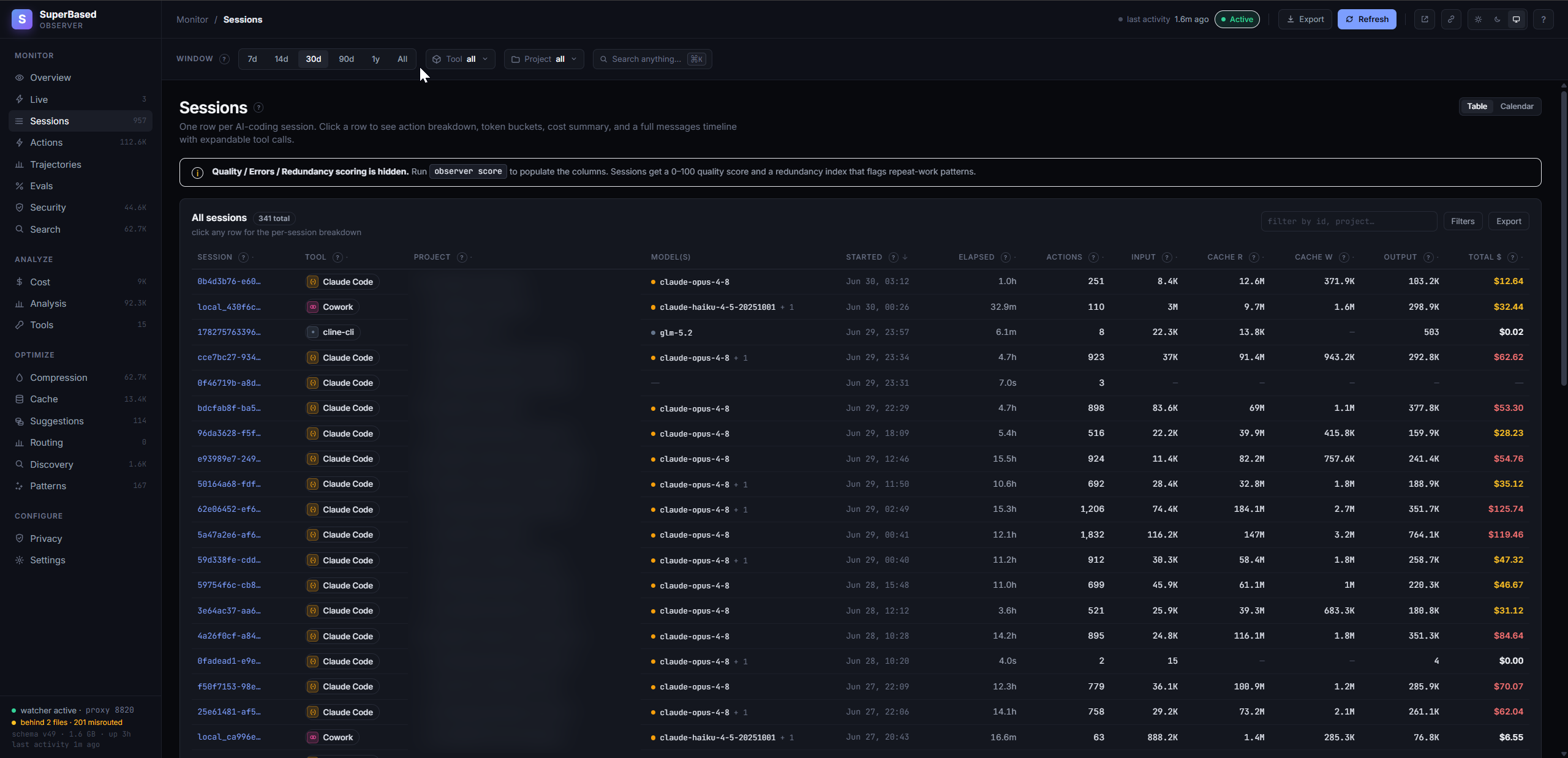Open session 0b4d3b76-e60…
This screenshot has width=1568, height=758.
point(229,282)
